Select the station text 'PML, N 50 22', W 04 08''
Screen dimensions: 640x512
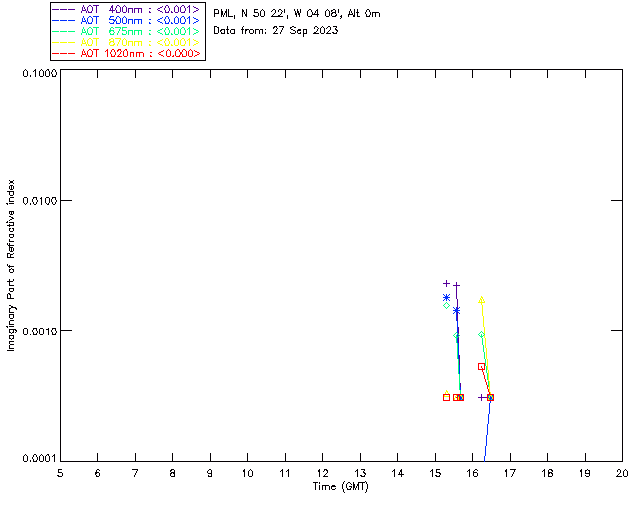coord(278,13)
